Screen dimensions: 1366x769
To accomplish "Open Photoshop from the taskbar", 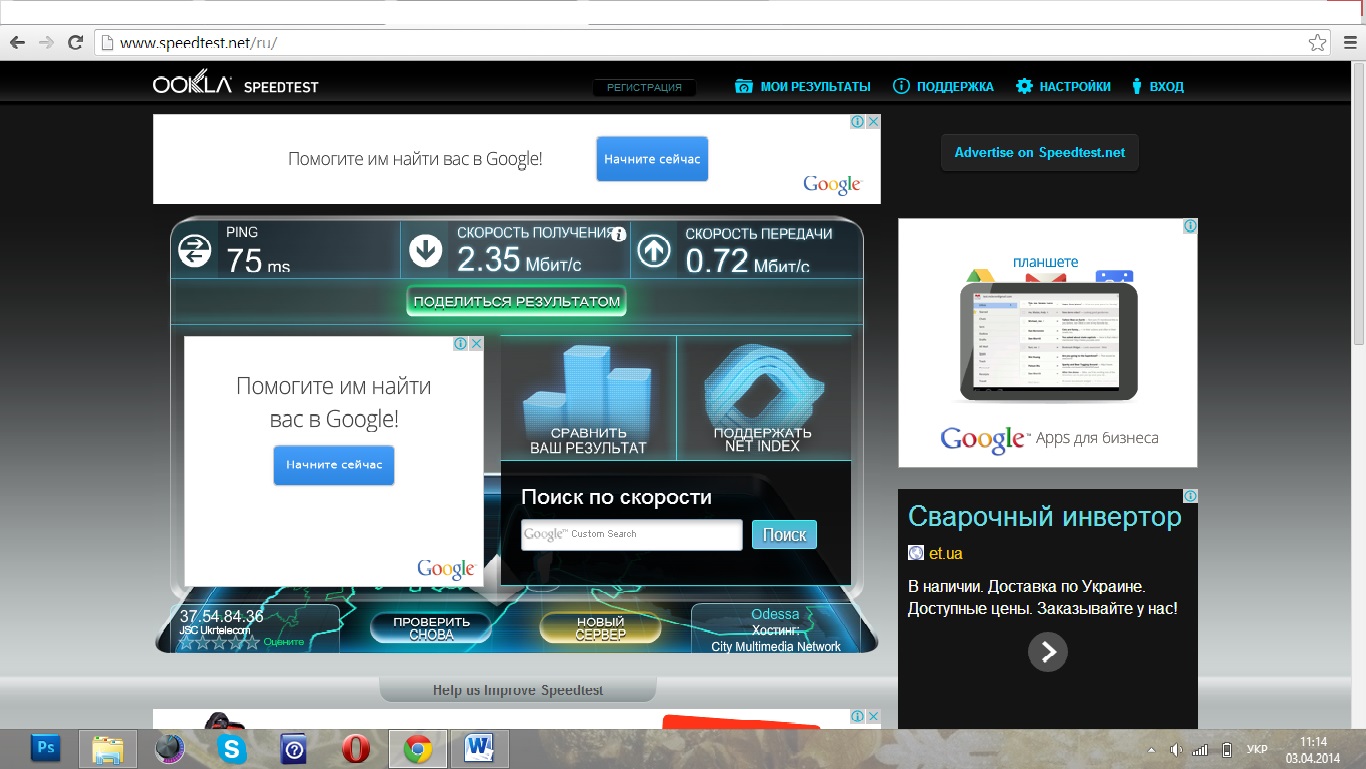I will (x=46, y=747).
